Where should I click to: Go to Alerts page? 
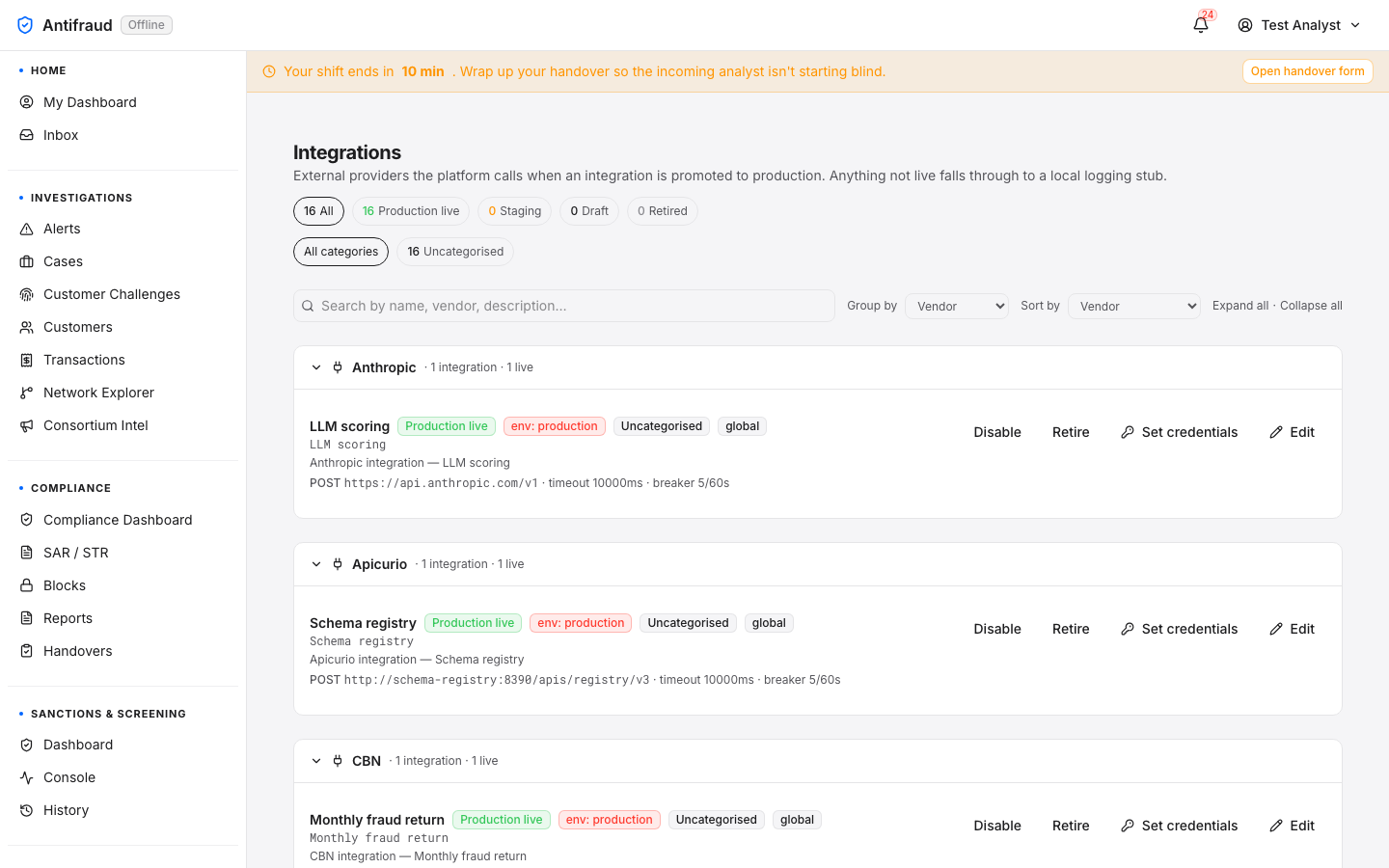123,229
